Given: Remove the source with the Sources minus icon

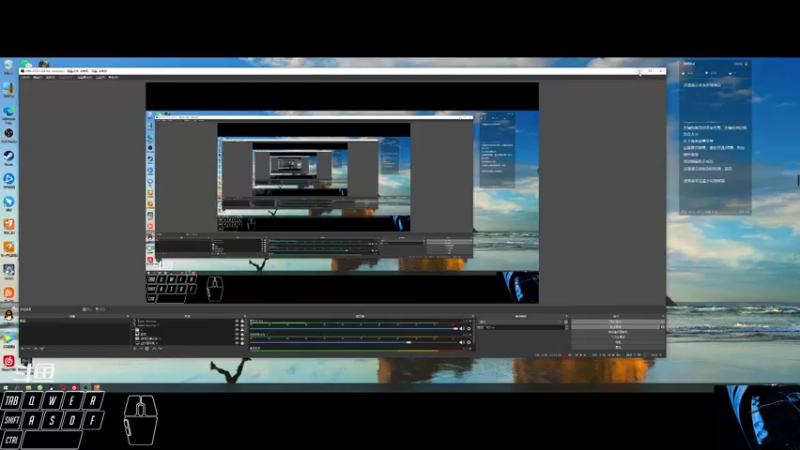Looking at the screenshot, I should click(x=141, y=348).
